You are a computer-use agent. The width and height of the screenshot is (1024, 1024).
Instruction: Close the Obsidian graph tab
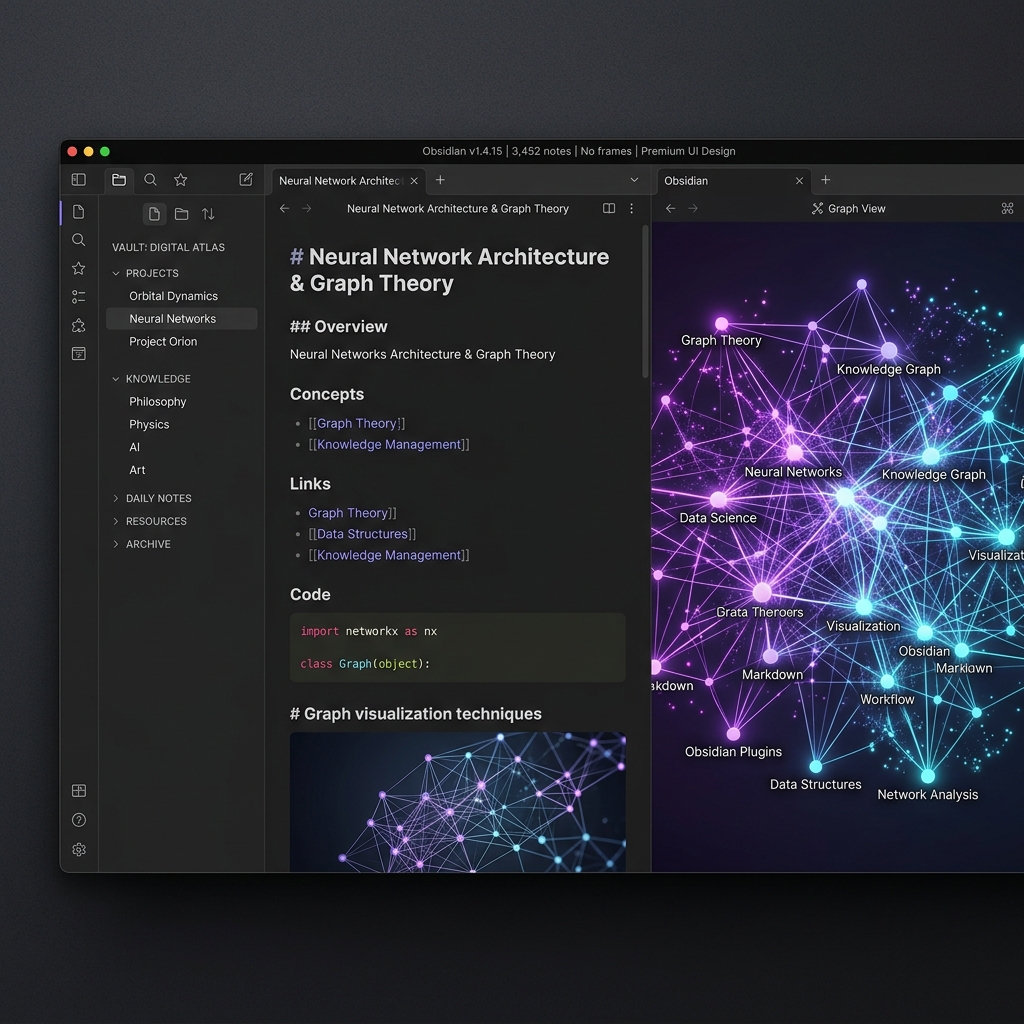click(x=799, y=181)
